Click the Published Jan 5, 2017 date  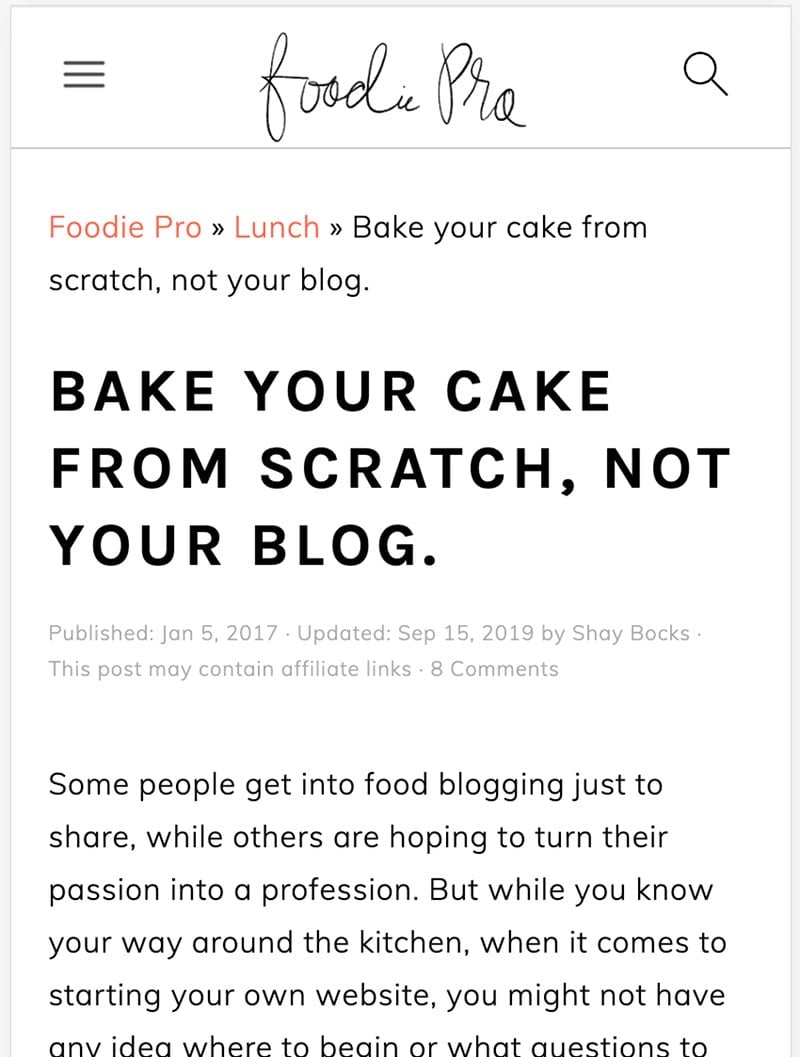(x=163, y=633)
